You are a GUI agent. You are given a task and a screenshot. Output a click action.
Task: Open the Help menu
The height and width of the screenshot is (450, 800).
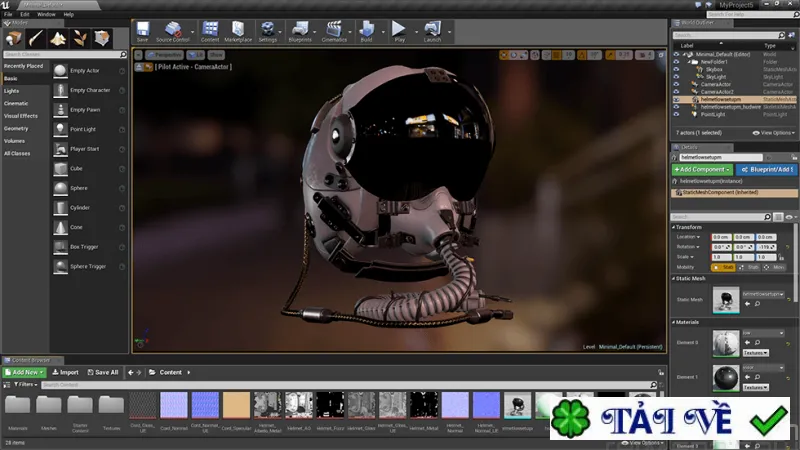point(68,14)
